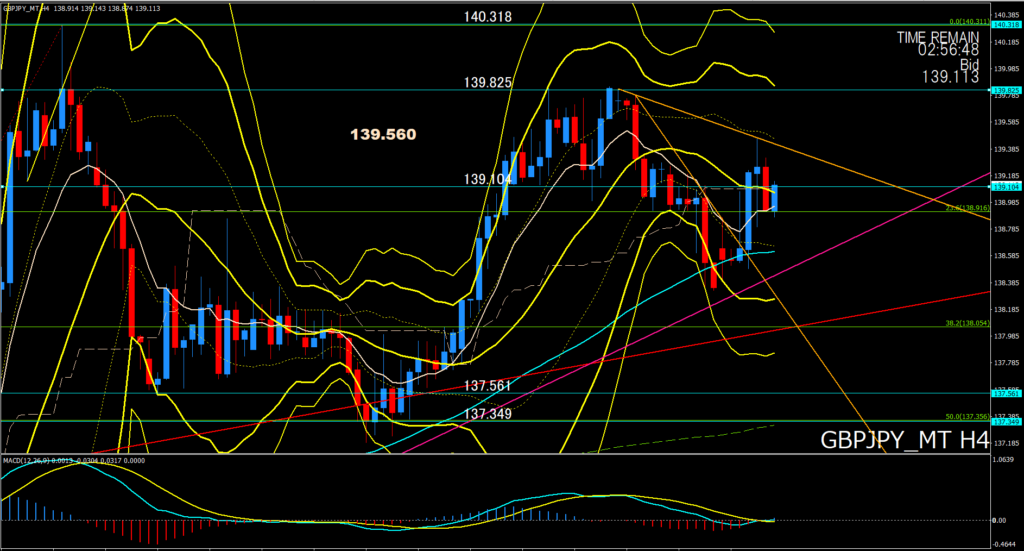Click the cyan 137.561 price axis tag
The width and height of the screenshot is (1024, 551).
(1006, 394)
